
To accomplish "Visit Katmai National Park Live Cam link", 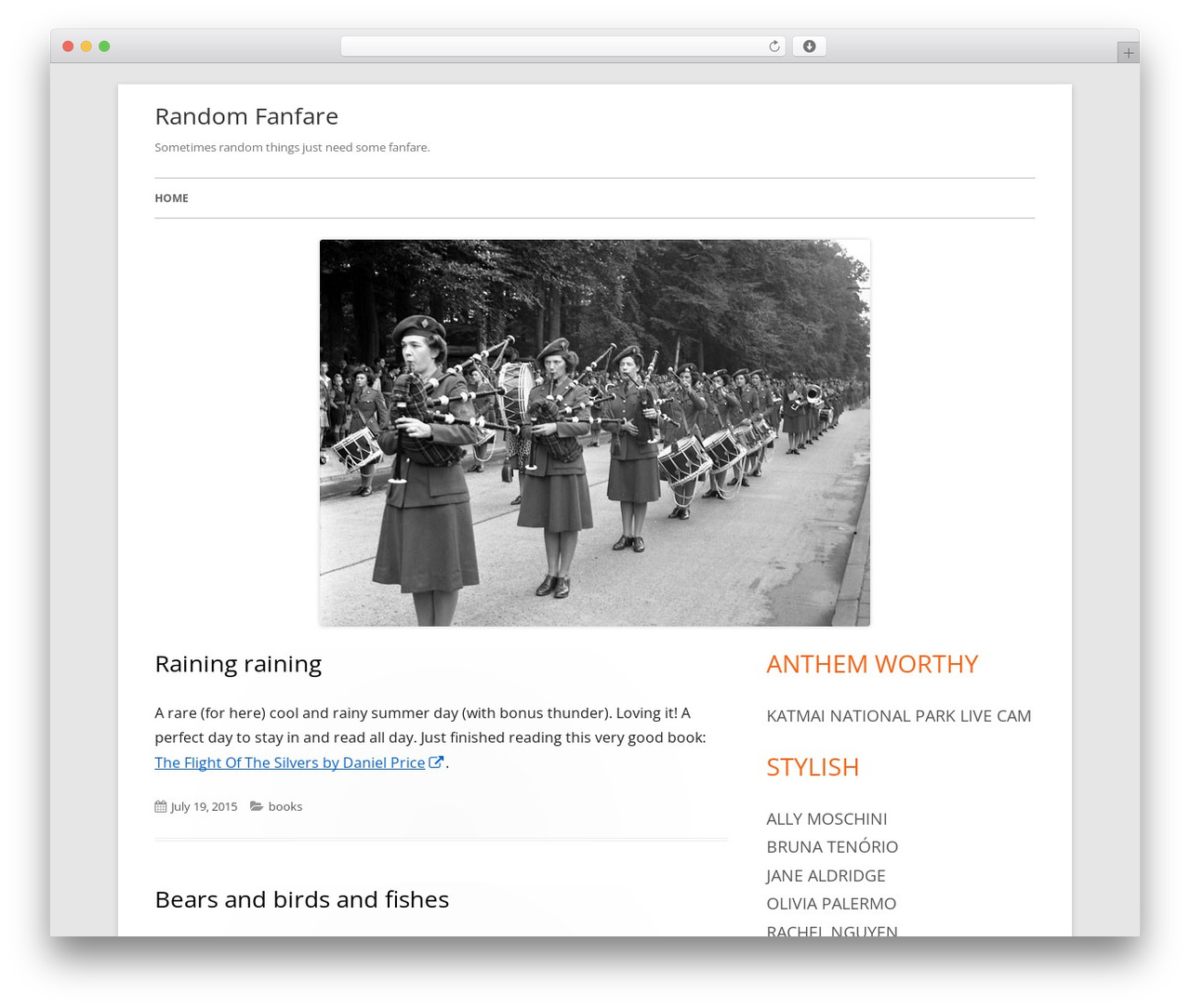I will (x=899, y=716).
